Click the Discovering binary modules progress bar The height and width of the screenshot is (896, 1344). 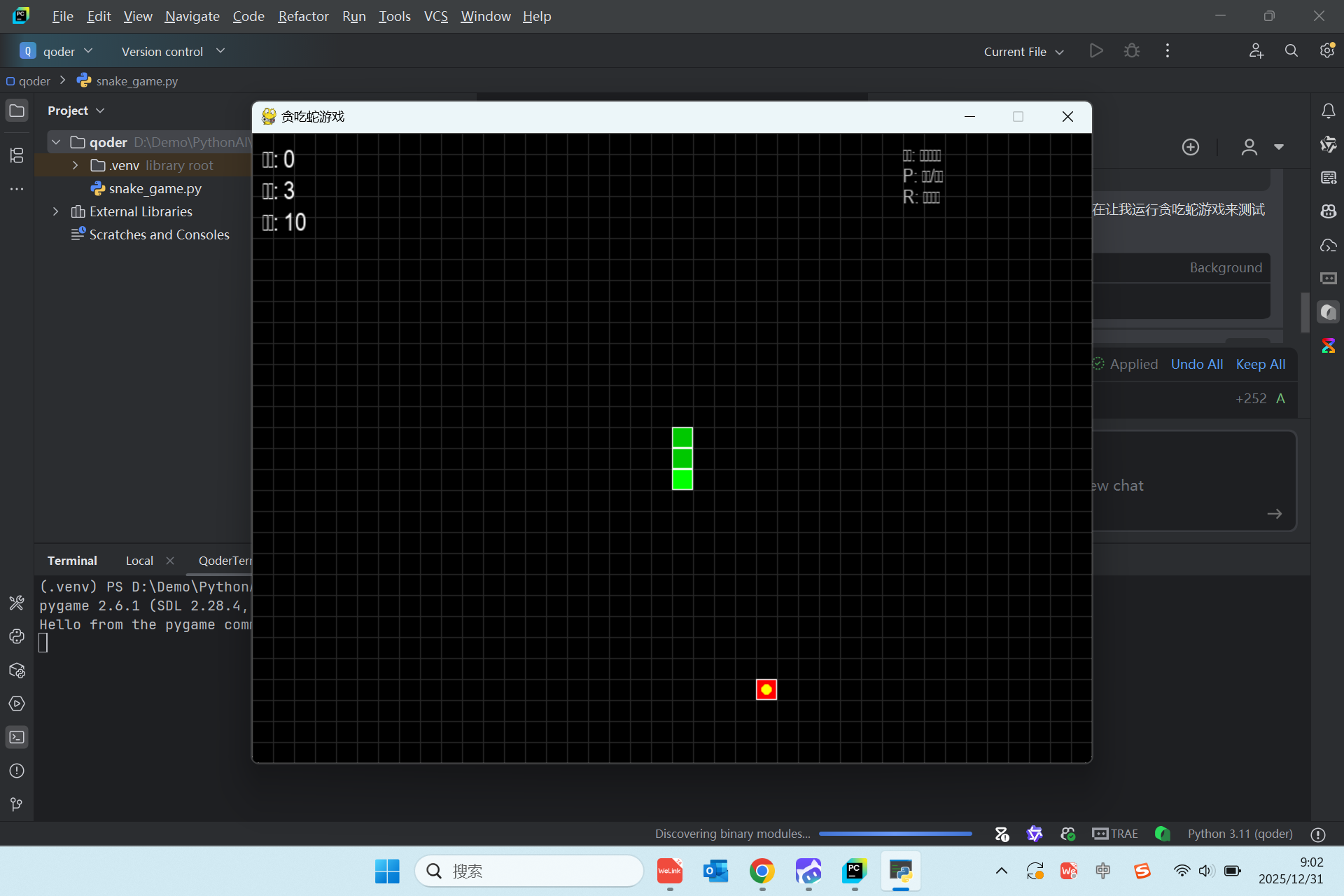pos(895,834)
